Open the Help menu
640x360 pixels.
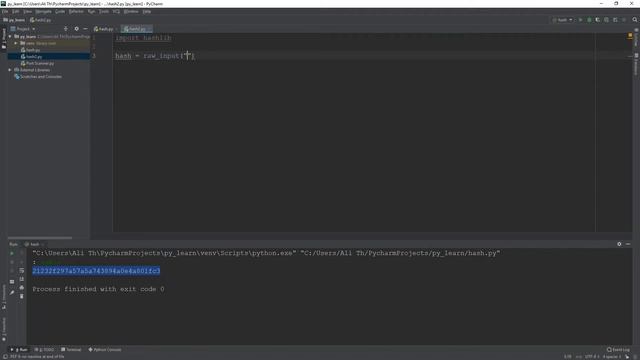147,11
